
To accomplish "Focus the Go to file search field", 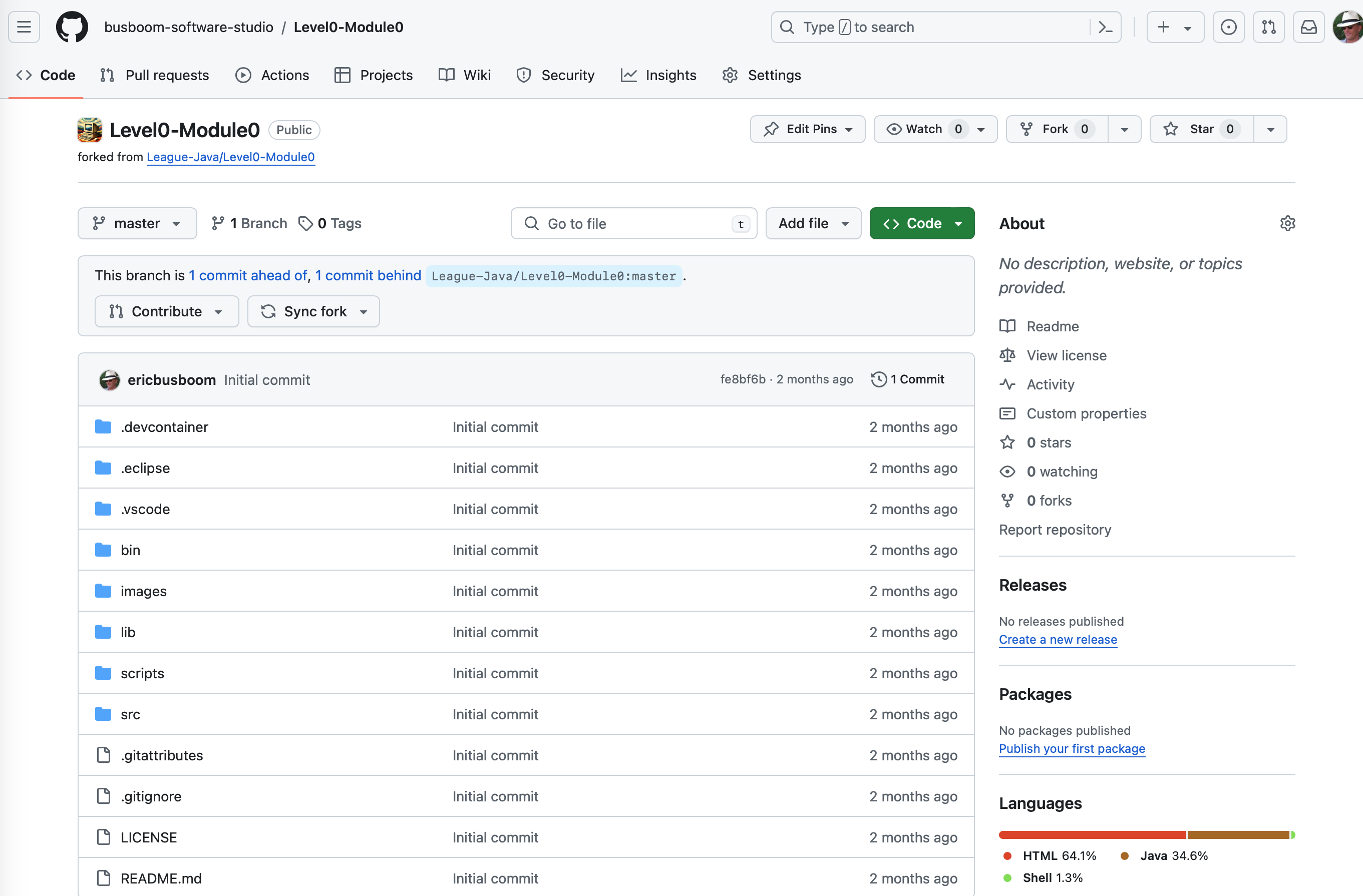I will click(x=633, y=223).
